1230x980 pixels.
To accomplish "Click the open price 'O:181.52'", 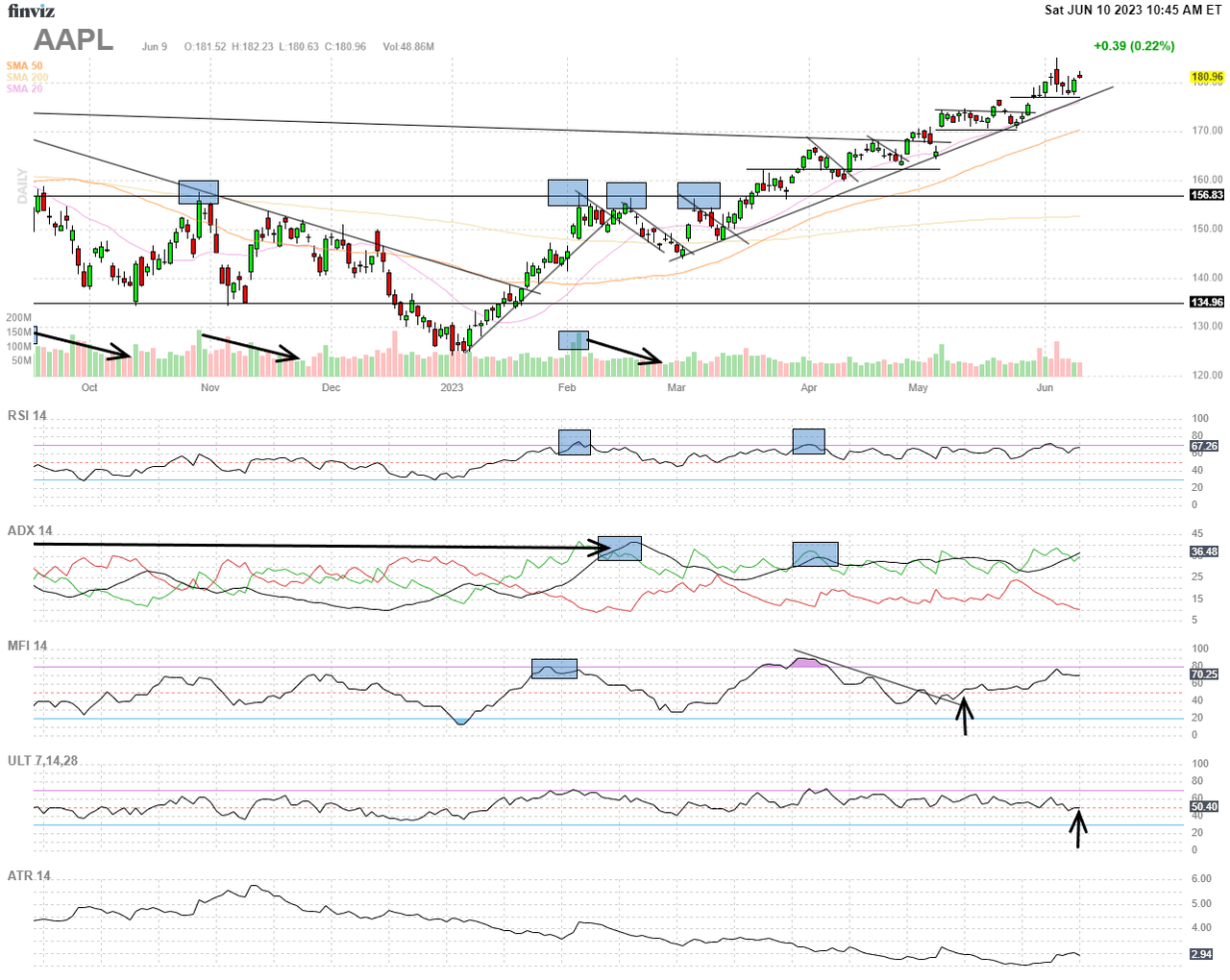I will pos(206,46).
